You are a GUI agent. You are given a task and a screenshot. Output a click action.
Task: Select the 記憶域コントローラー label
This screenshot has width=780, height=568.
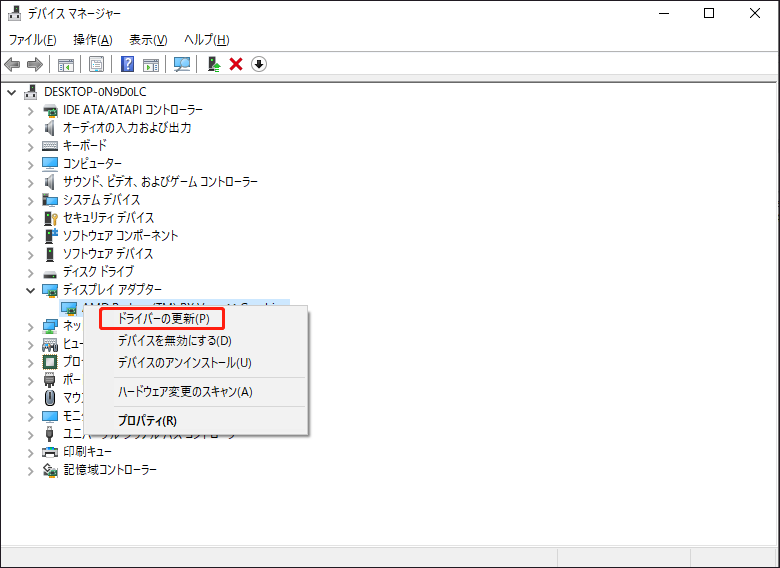tap(110, 470)
